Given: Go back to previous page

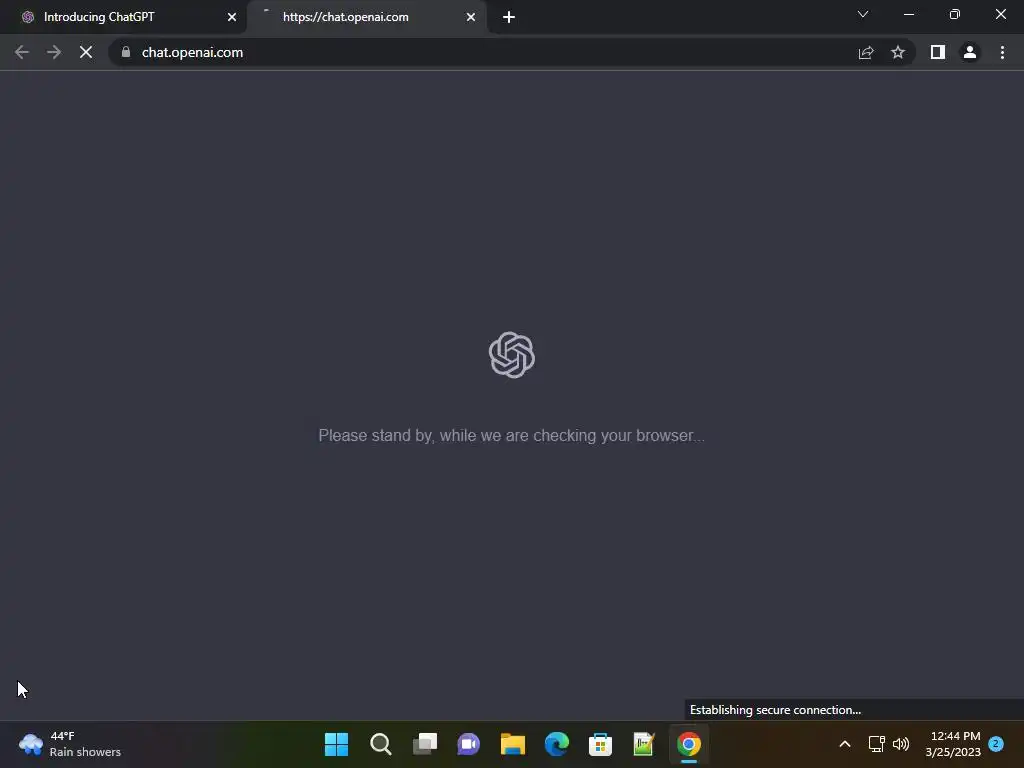Looking at the screenshot, I should coord(22,52).
